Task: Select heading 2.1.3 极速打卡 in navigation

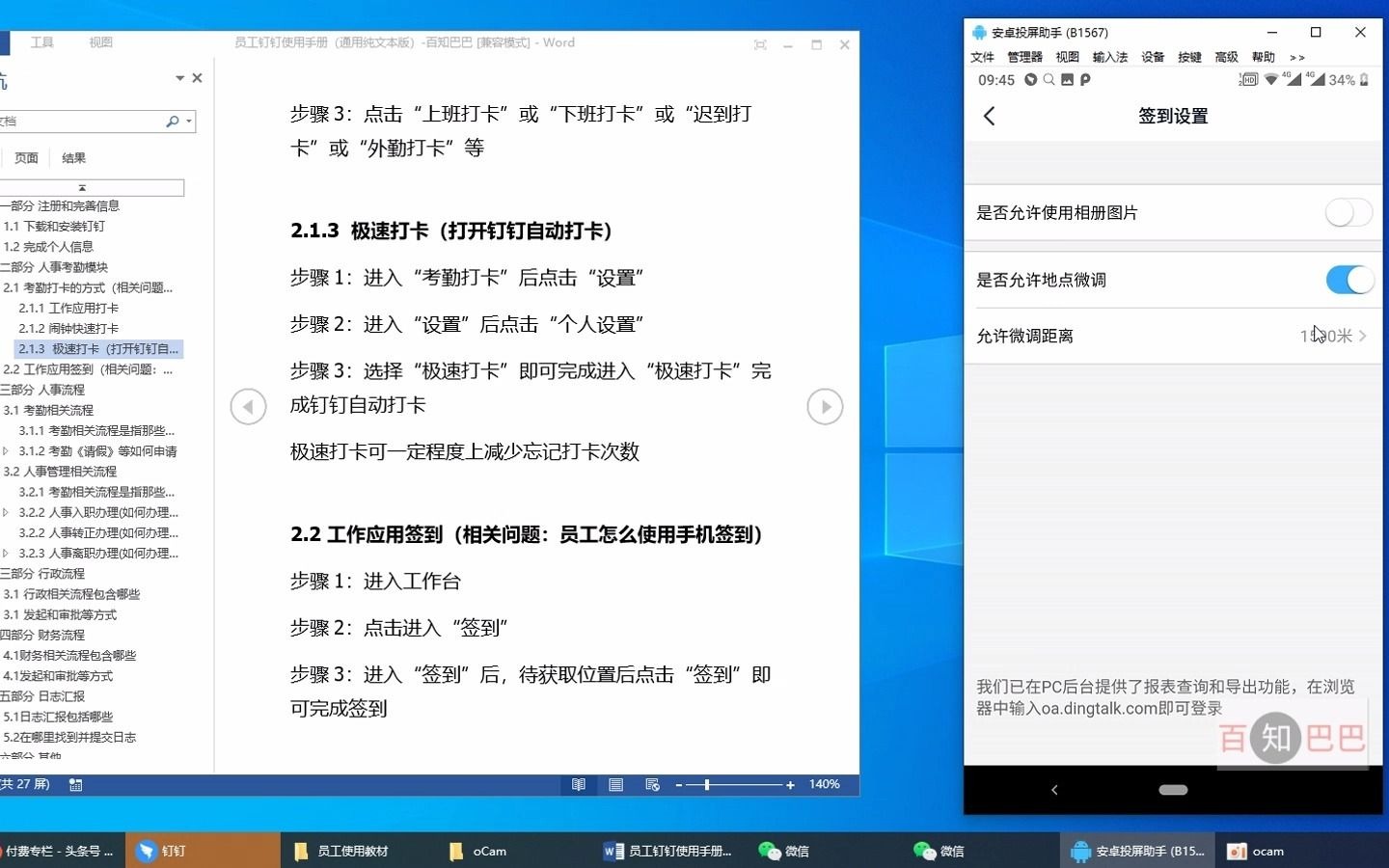Action: point(98,349)
